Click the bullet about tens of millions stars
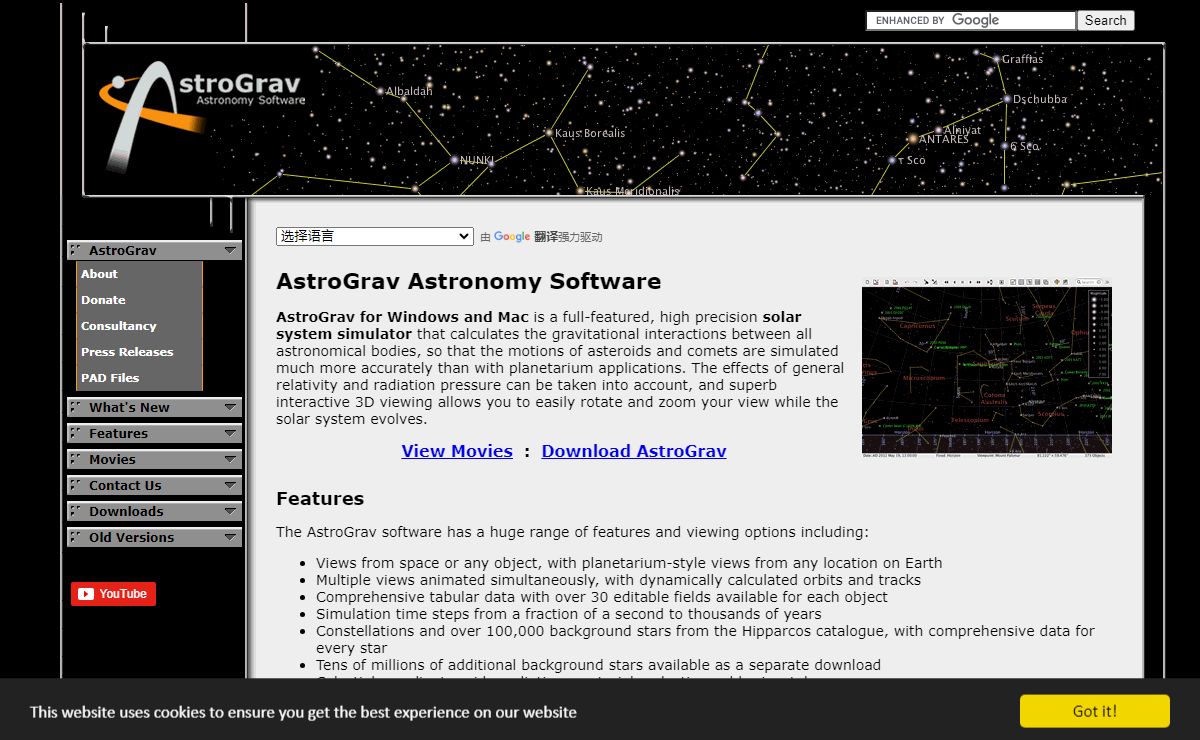This screenshot has width=1200, height=740. tap(598, 665)
